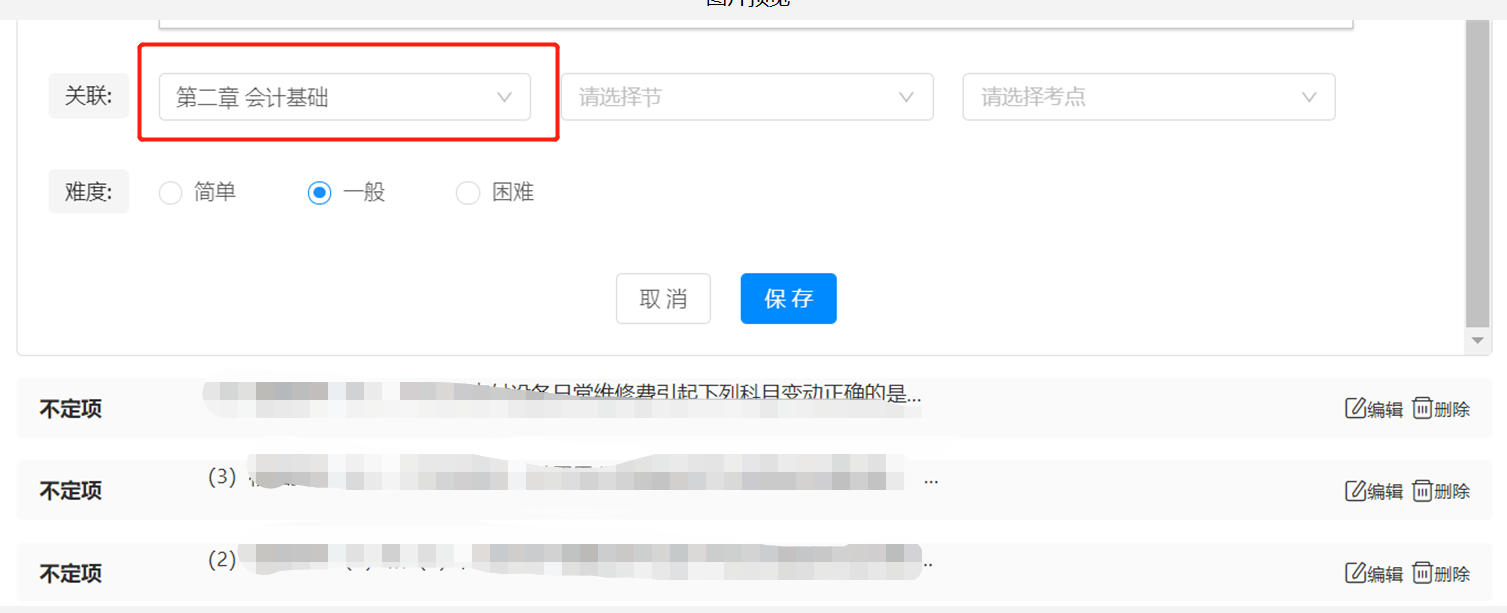
Task: Choose the 困难 difficulty radio button
Action: point(468,193)
